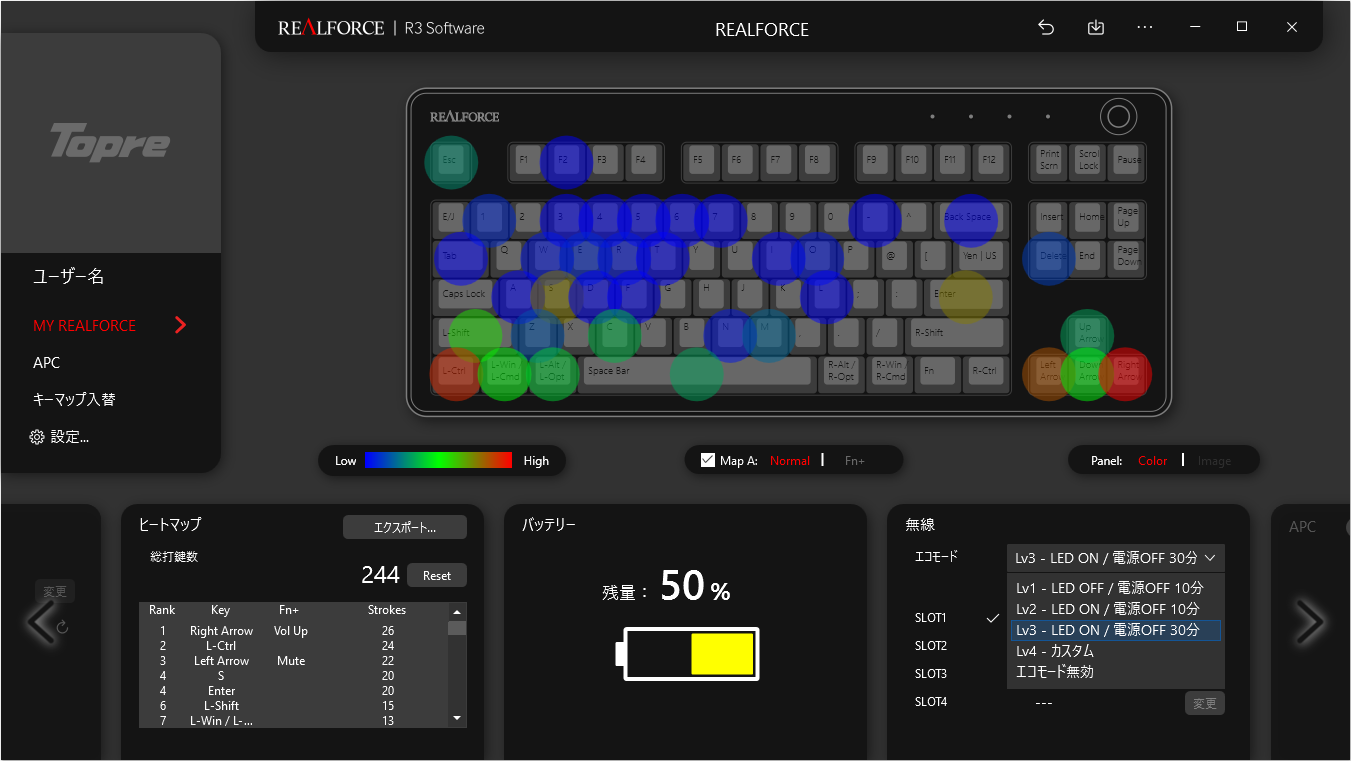This screenshot has height=761, width=1351.
Task: Click the Rank column header
Action: point(162,610)
